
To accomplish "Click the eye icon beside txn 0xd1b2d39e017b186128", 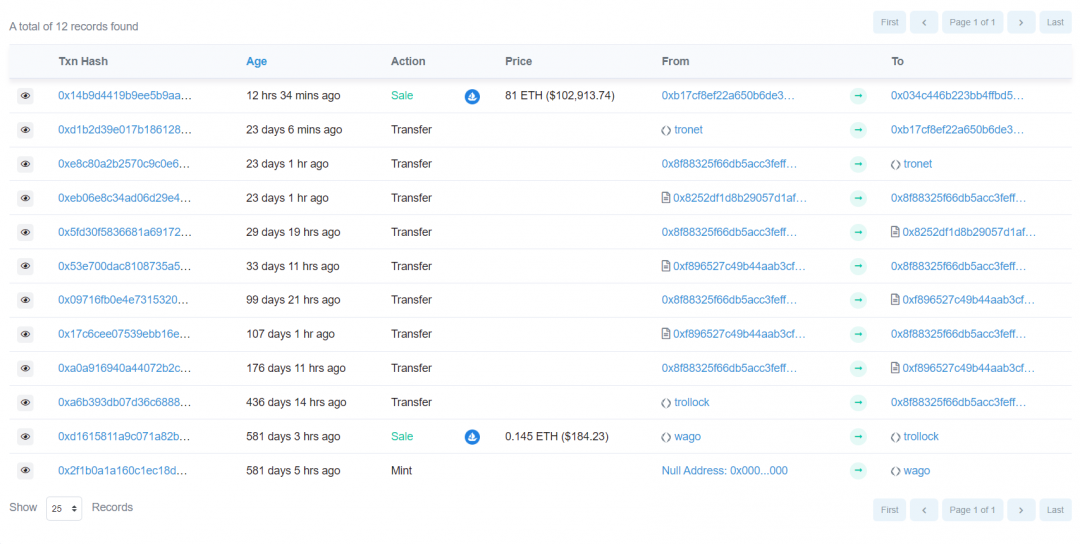I will tap(26, 130).
